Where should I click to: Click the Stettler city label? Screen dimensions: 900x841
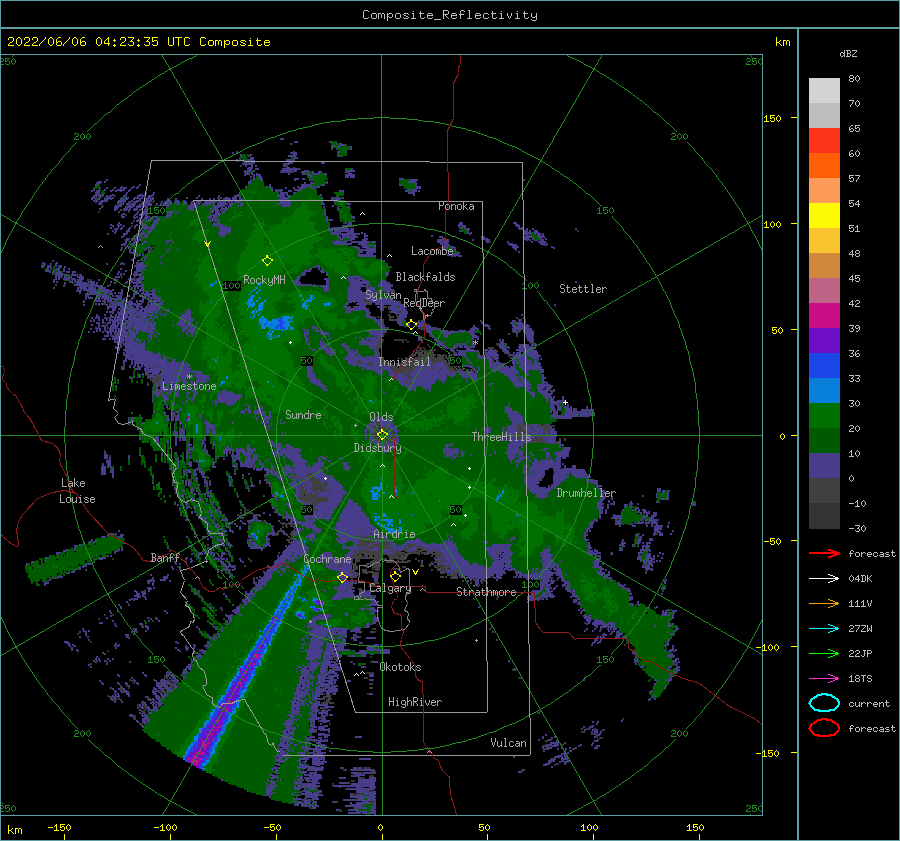(583, 289)
